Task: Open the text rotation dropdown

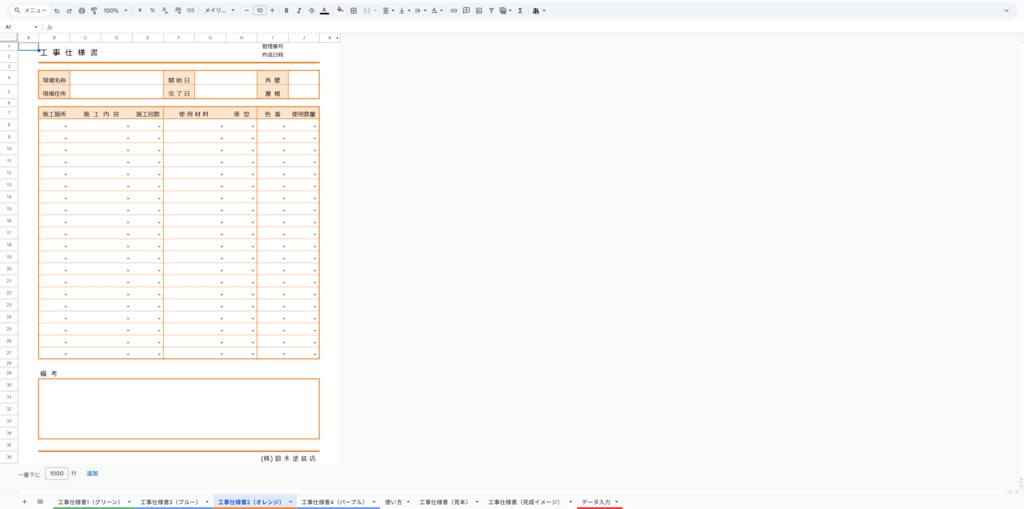Action: pos(437,10)
